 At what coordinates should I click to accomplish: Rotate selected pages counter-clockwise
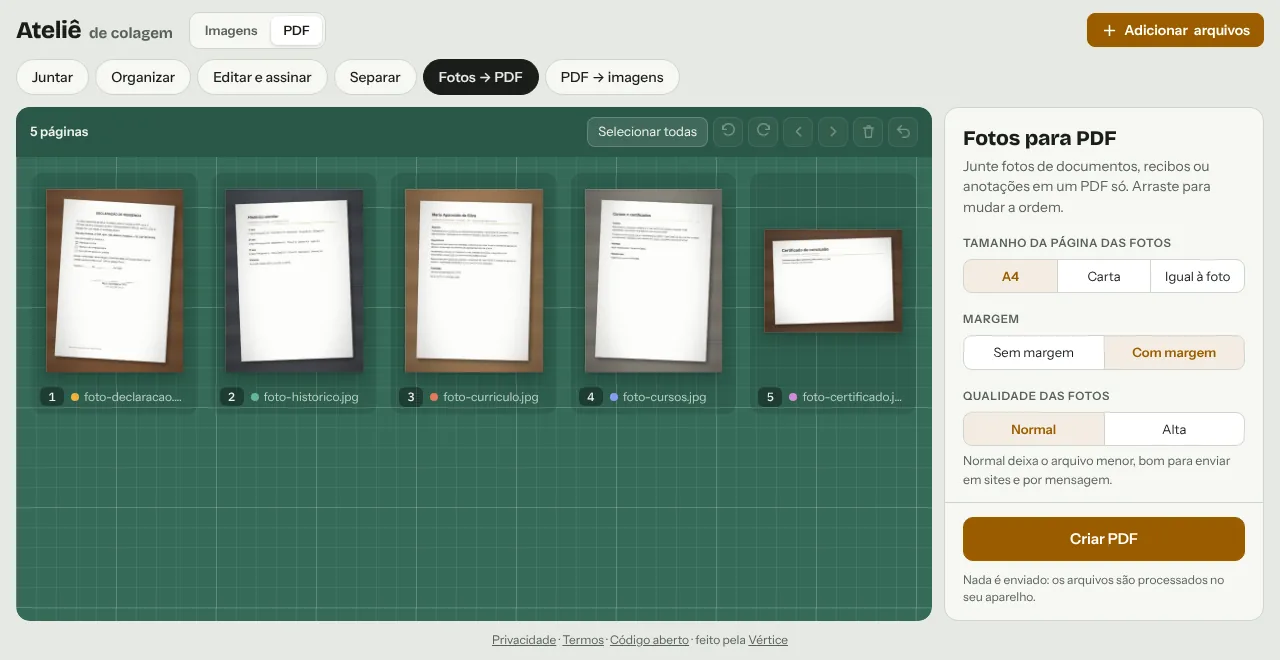(x=729, y=132)
